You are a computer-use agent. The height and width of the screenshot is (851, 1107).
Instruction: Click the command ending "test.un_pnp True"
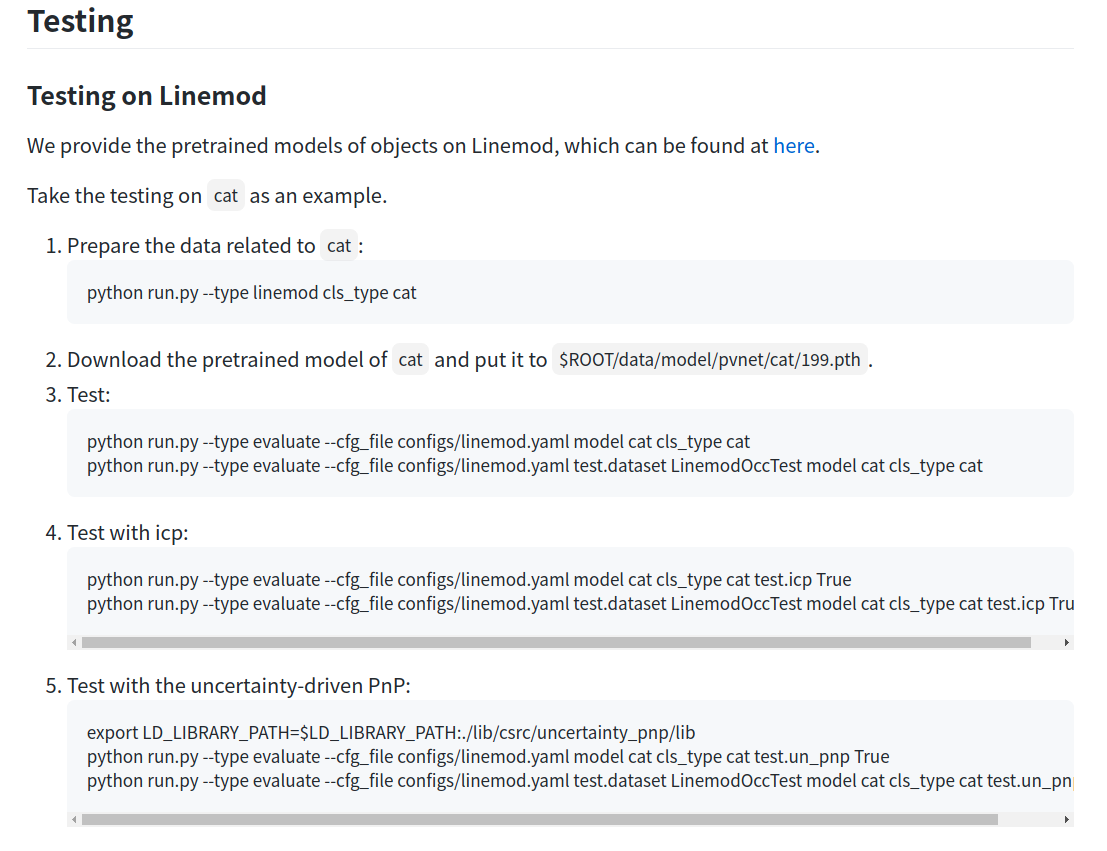pos(488,756)
